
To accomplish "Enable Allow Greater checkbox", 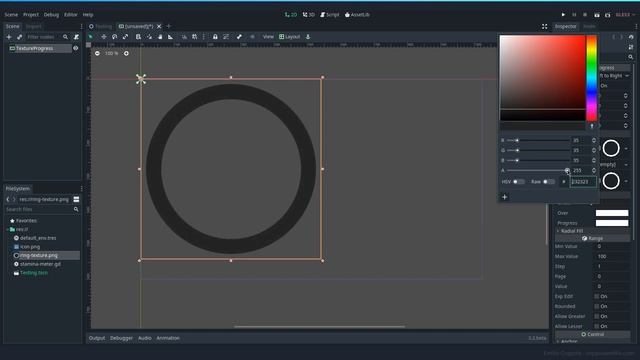I will pos(597,316).
